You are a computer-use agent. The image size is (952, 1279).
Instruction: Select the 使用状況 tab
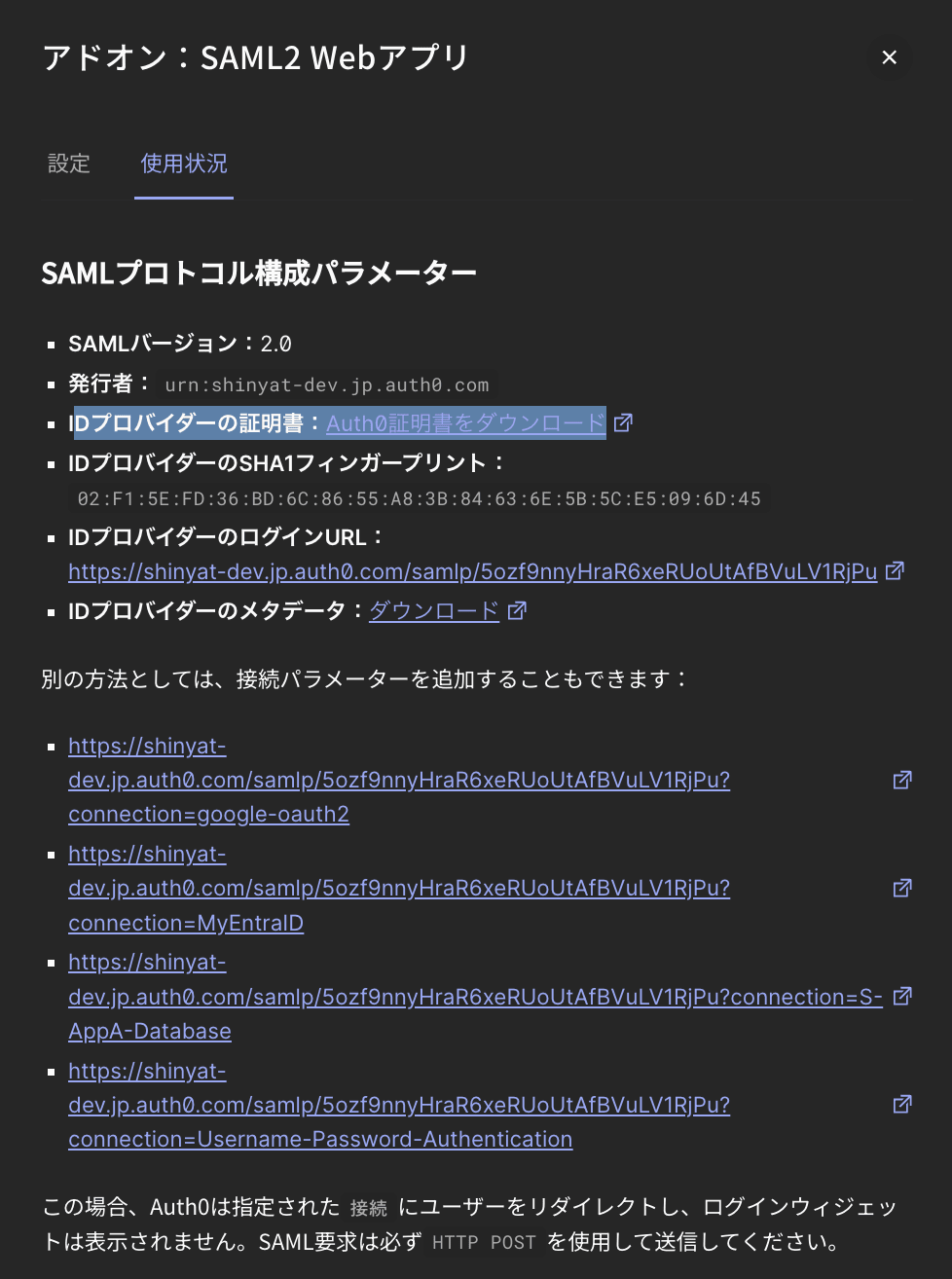tap(183, 164)
